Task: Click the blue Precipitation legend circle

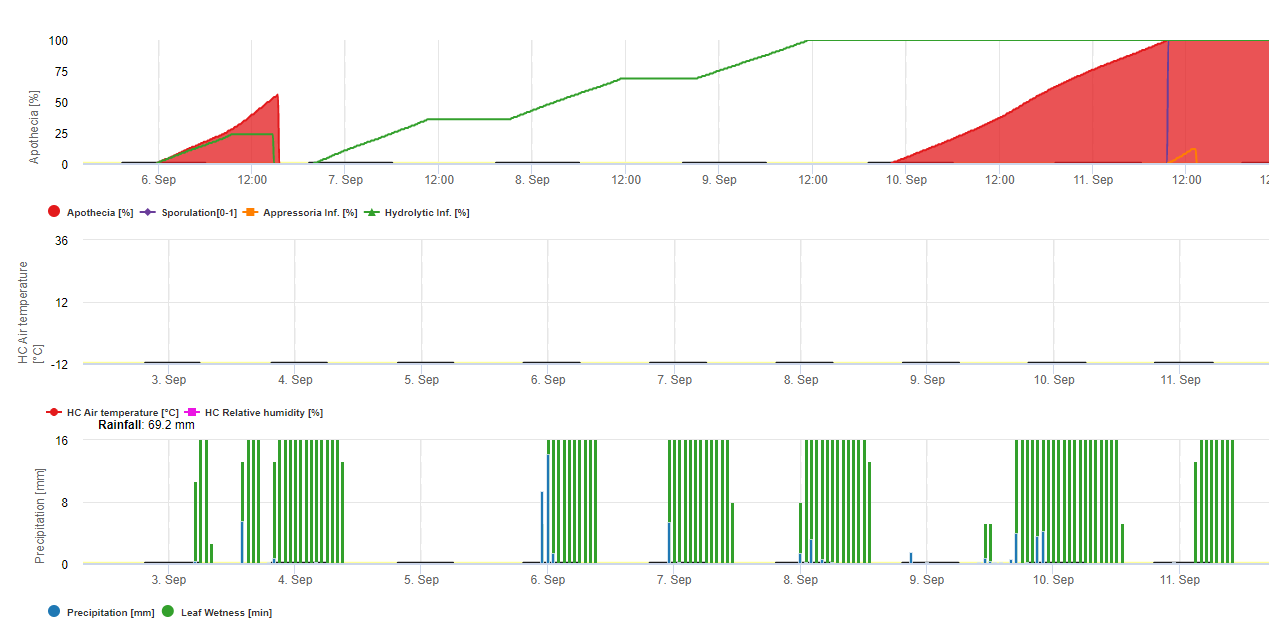Action: click(54, 612)
